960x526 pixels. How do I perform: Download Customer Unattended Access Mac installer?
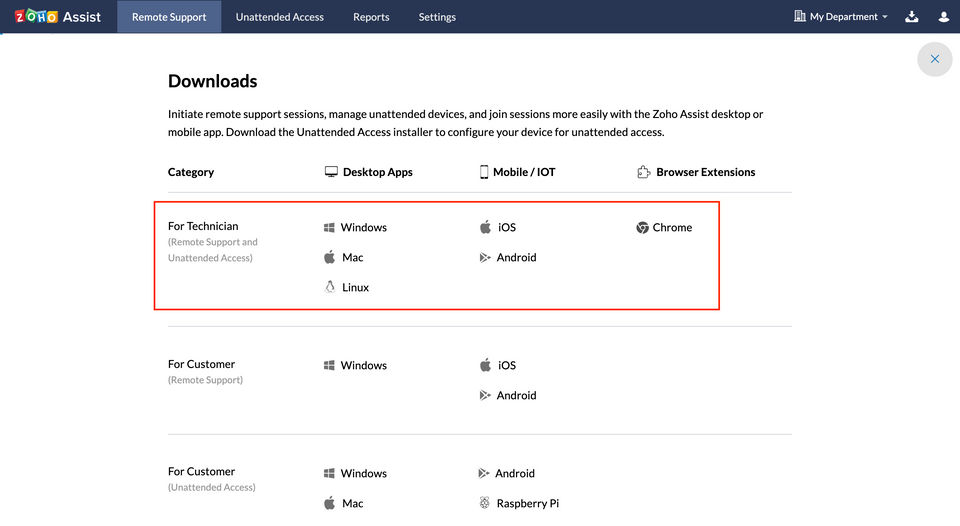coord(351,504)
